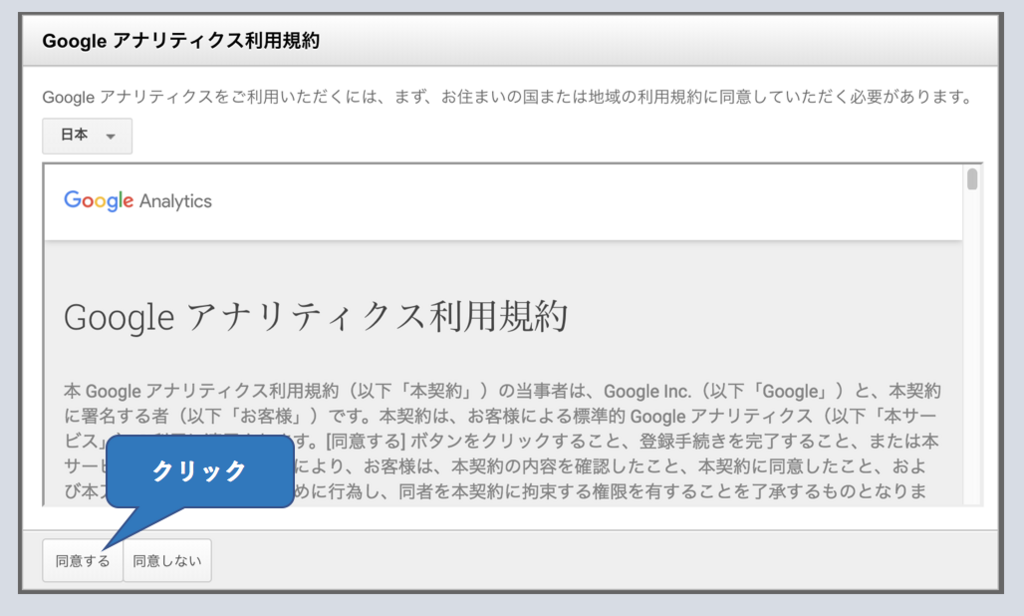Screen dimensions: 1024x616
Task: Open the 日本 country dropdown
Action: 88,136
